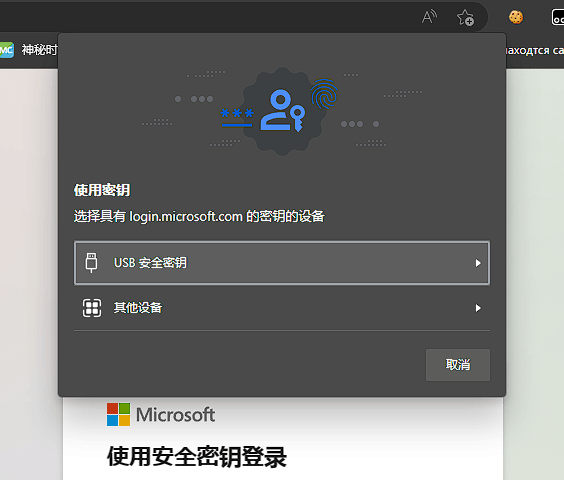Expand the 其他设备 arrow

coord(478,308)
